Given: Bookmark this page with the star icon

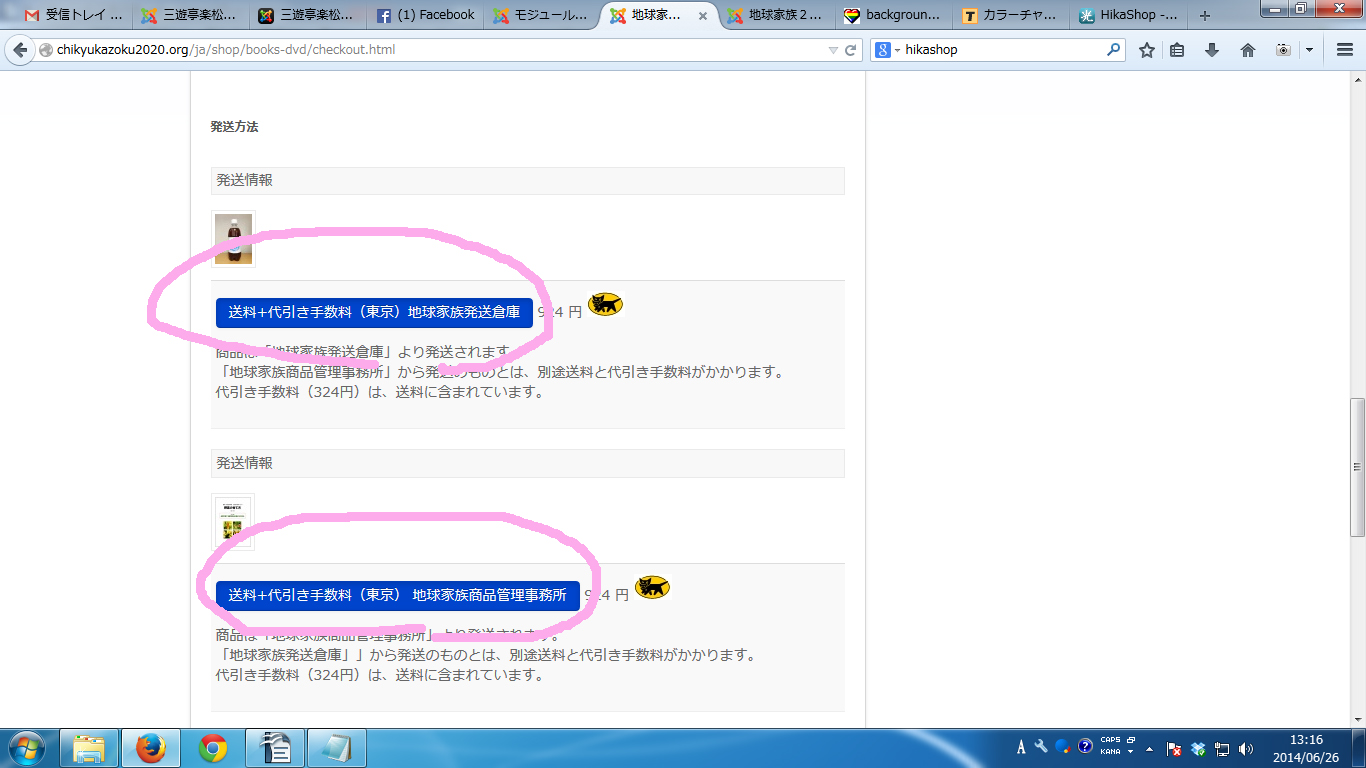Looking at the screenshot, I should tap(1147, 50).
